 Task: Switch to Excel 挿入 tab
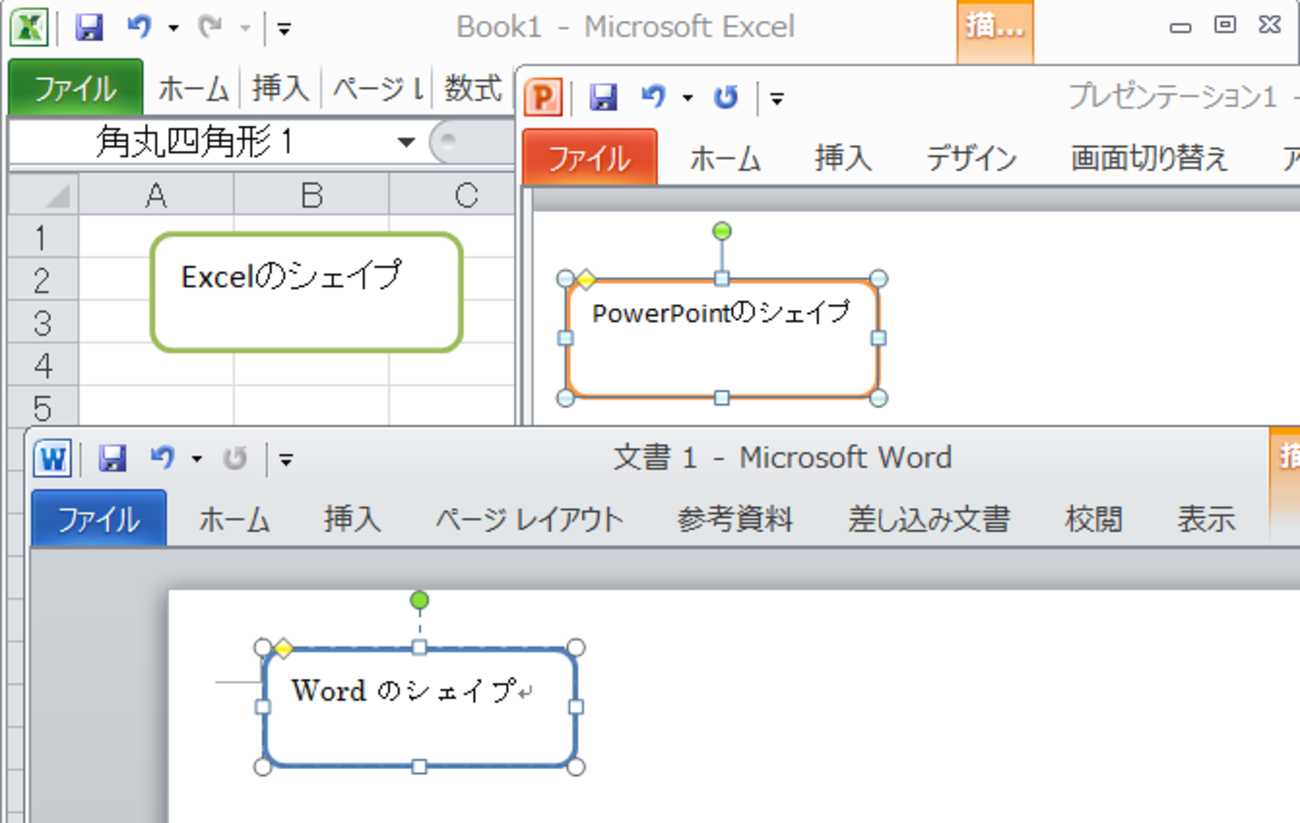coord(280,89)
